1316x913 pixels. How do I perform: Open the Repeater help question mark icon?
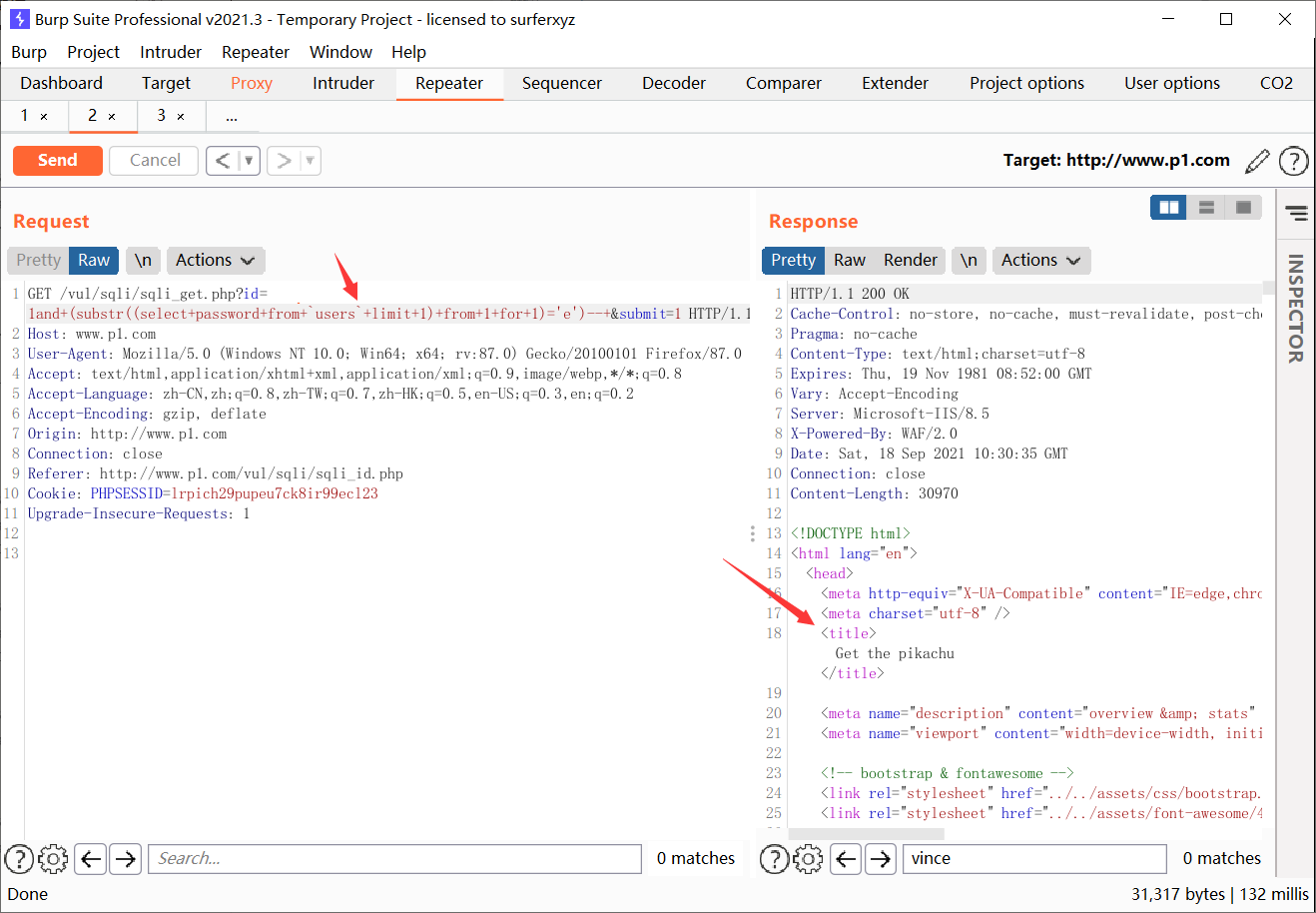[x=1293, y=160]
